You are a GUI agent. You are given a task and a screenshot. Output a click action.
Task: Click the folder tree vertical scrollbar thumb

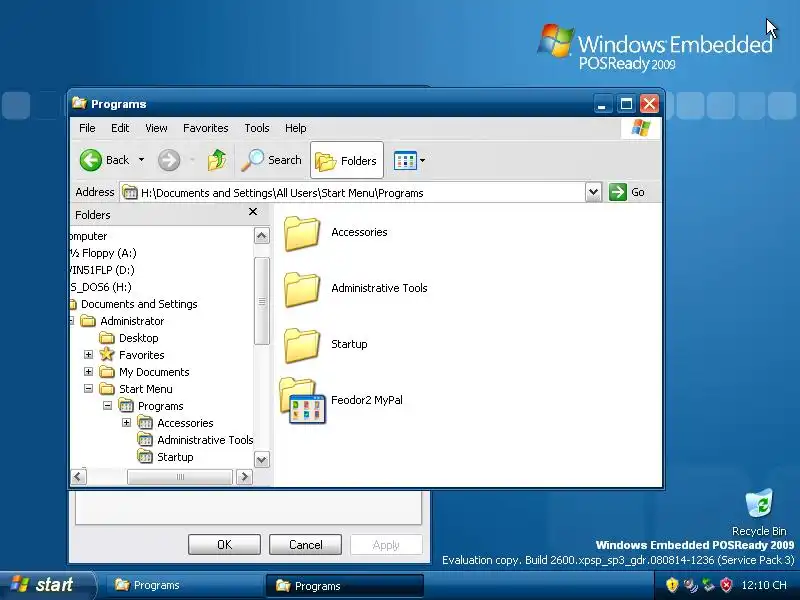click(262, 301)
